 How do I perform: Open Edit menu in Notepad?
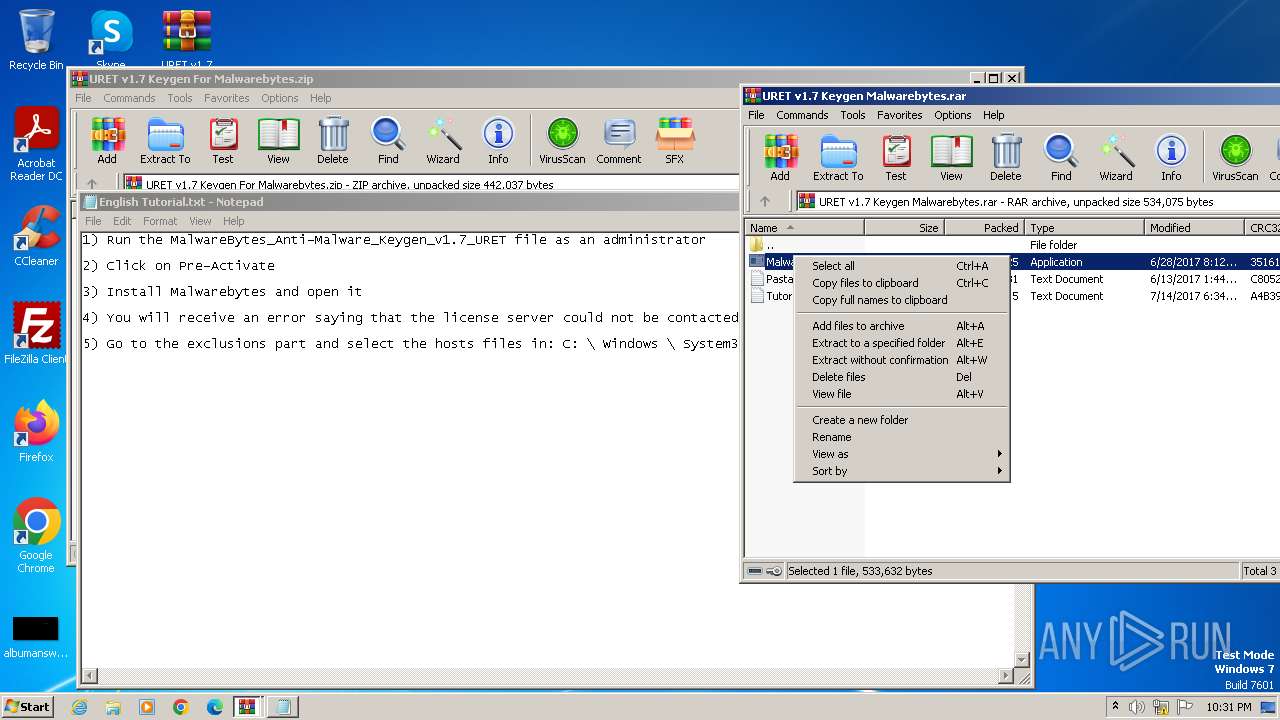click(x=122, y=221)
